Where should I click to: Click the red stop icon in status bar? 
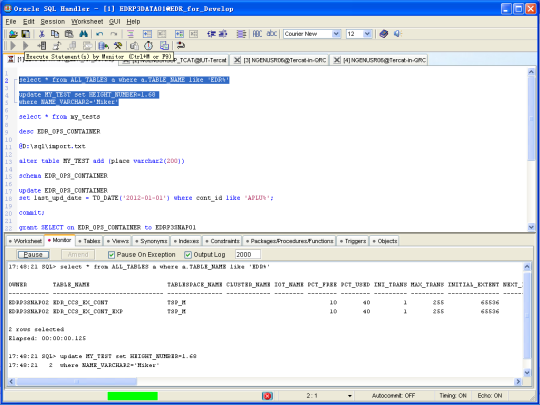(x=267, y=396)
